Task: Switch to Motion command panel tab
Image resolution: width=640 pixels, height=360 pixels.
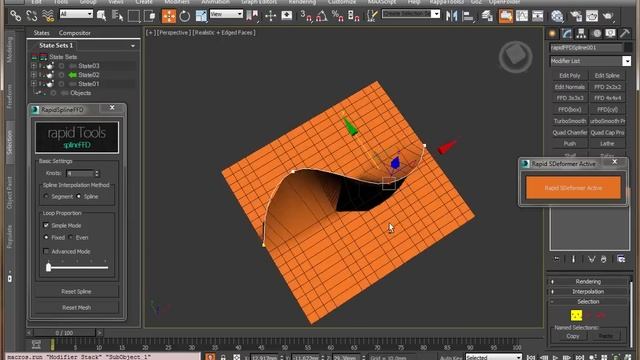Action: (597, 33)
